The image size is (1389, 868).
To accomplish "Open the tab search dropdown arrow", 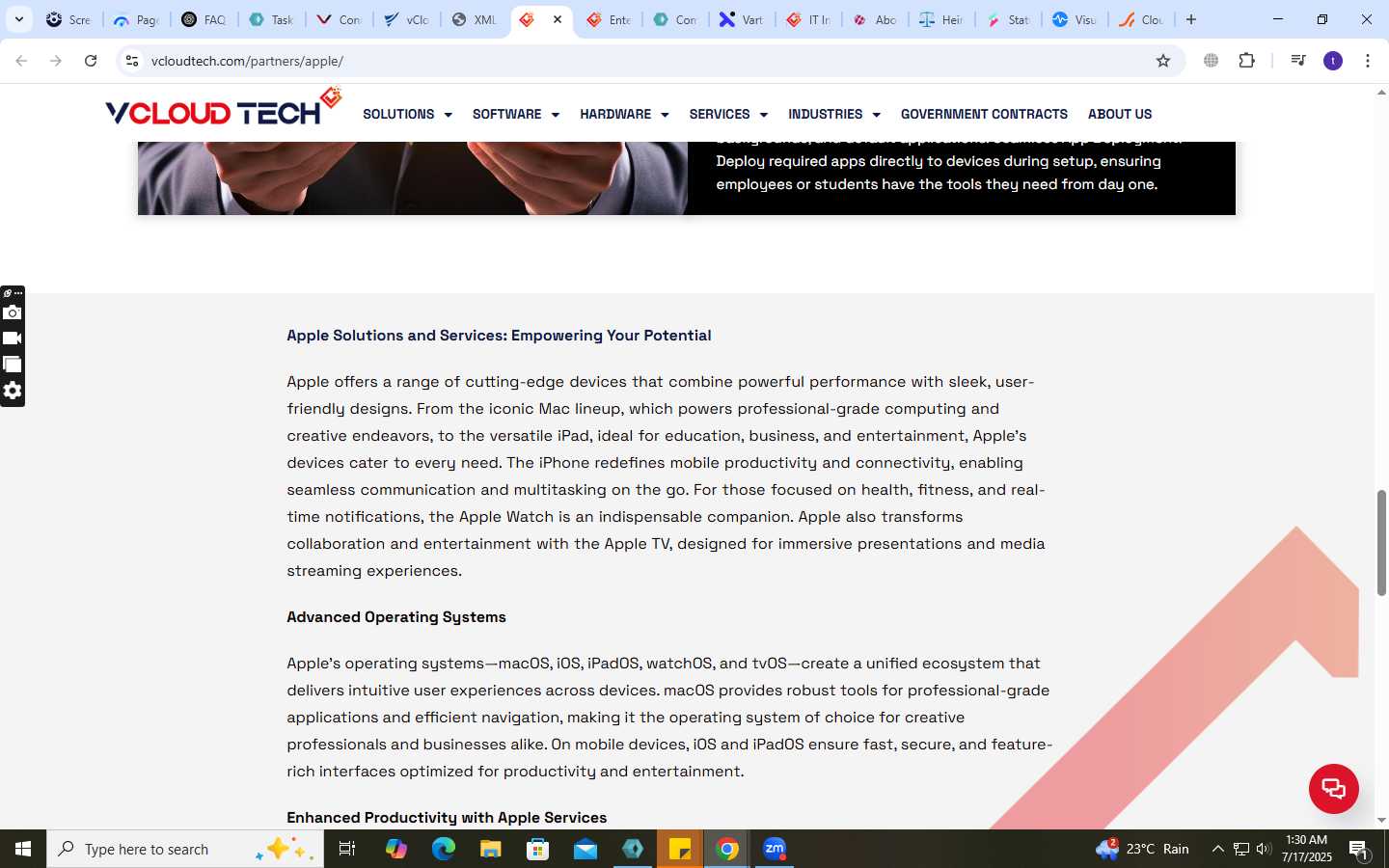I will click(18, 19).
